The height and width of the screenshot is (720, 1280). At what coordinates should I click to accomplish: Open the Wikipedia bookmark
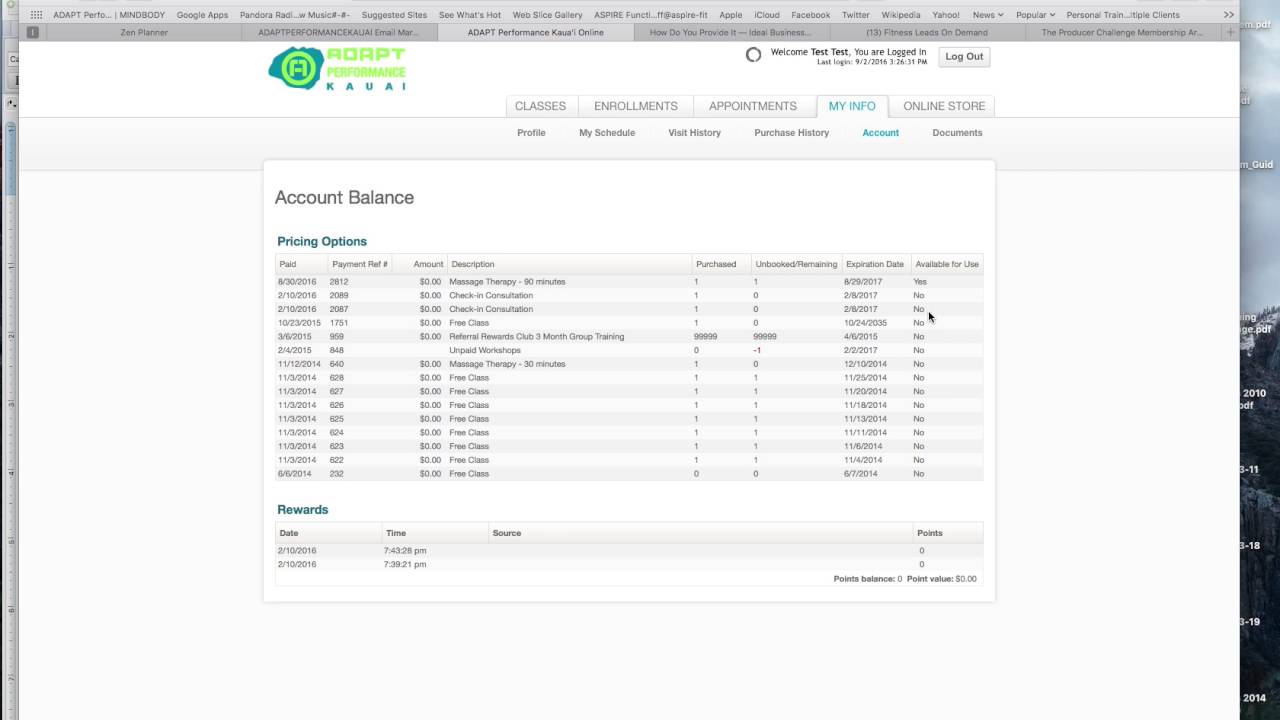point(901,15)
